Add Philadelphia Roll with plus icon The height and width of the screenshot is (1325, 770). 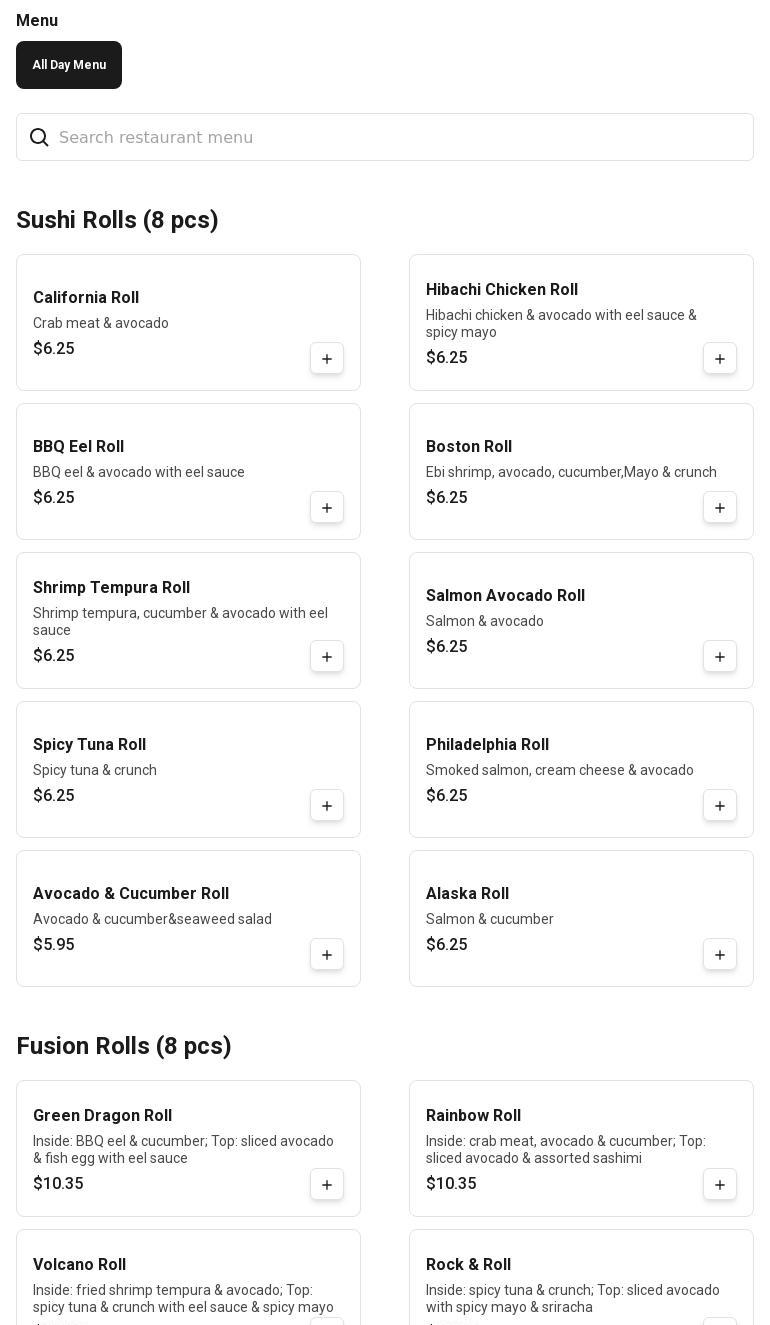coord(720,806)
